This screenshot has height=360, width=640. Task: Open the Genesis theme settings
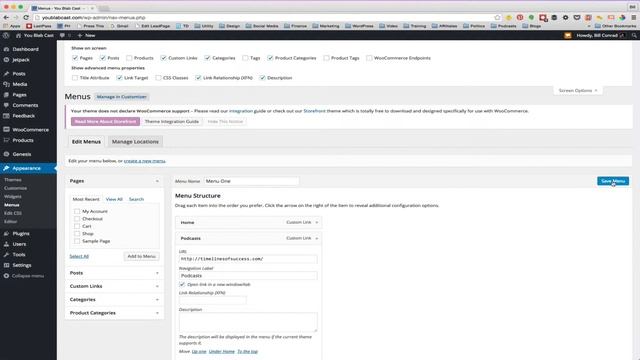[x=22, y=154]
